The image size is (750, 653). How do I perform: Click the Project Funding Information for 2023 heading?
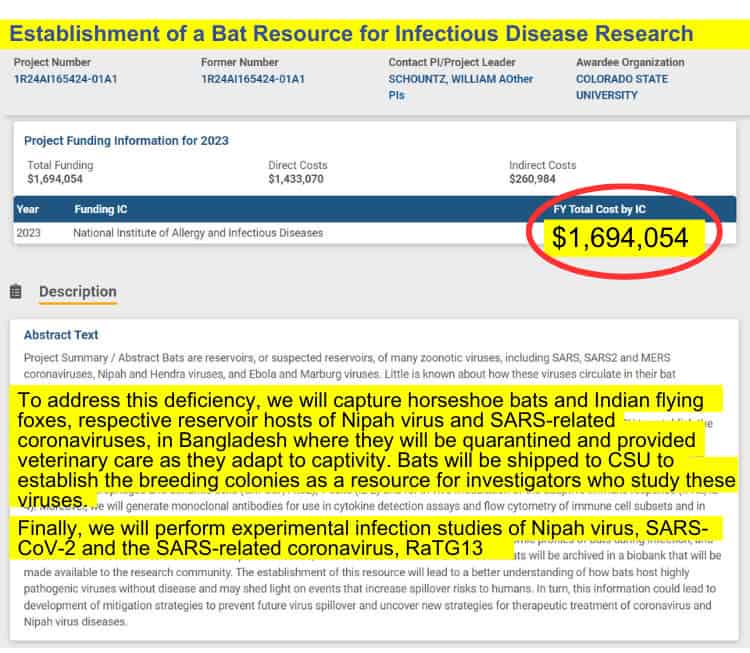click(x=126, y=141)
